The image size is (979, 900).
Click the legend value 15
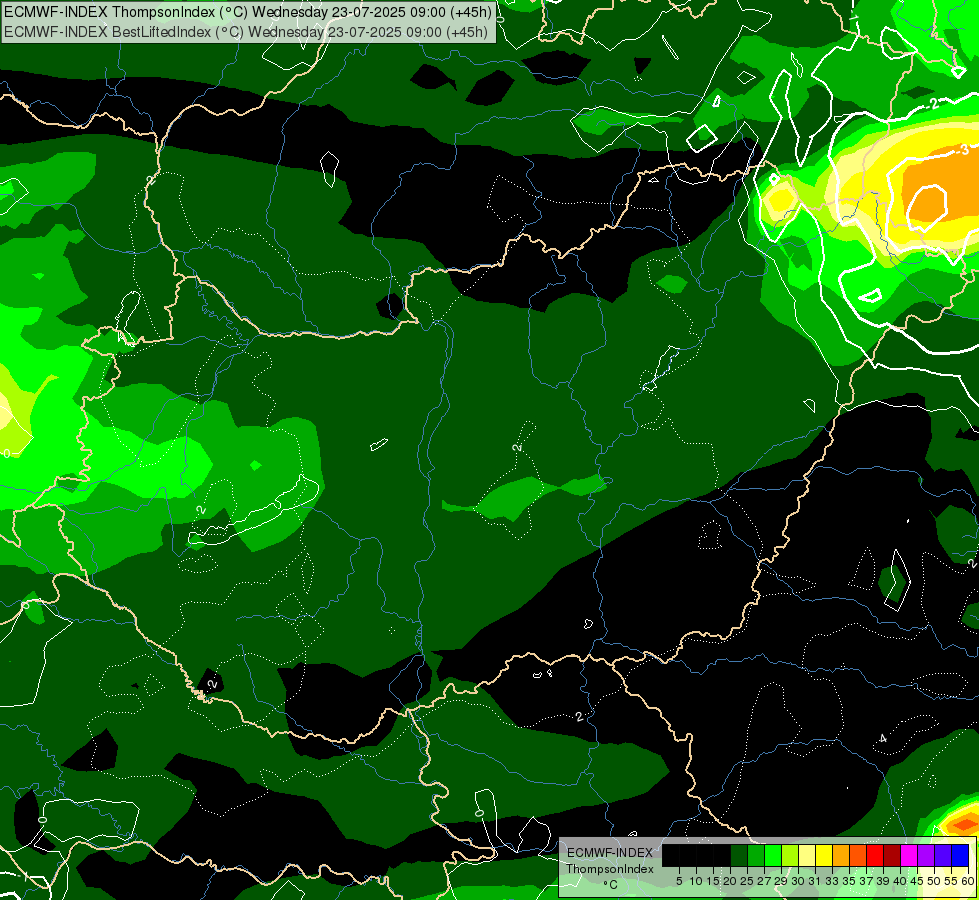714,881
